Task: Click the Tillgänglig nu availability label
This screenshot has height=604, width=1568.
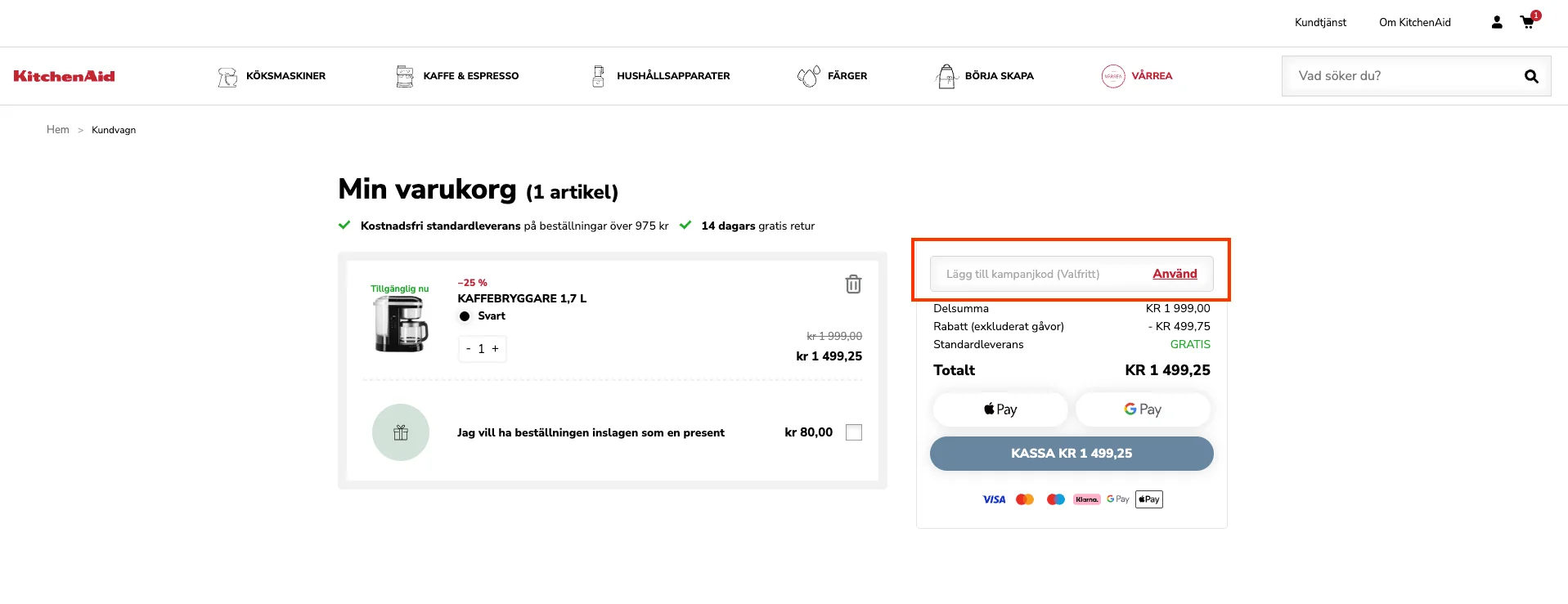Action: 399,289
